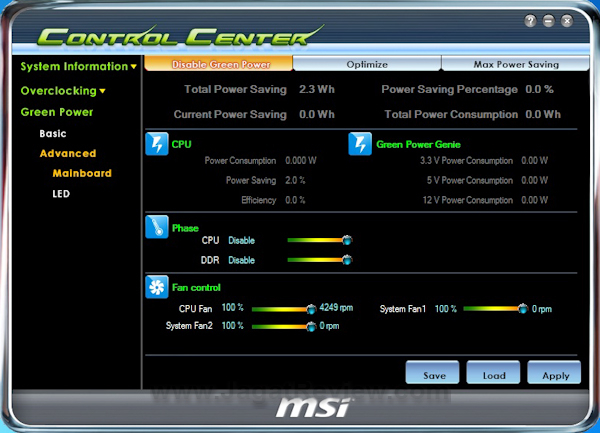The width and height of the screenshot is (600, 433).
Task: Click the Fan control heading
Action: (x=196, y=288)
